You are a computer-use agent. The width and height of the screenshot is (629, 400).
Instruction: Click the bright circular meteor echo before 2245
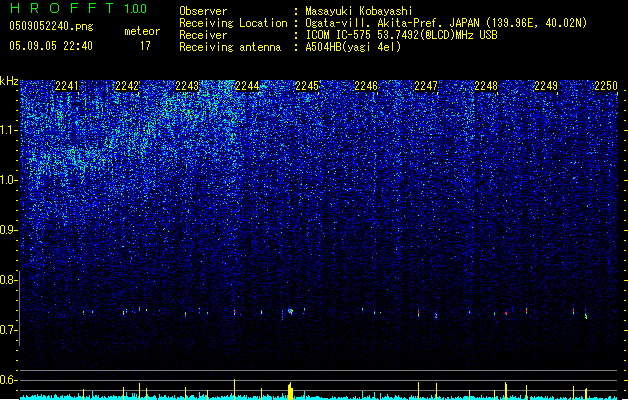290,311
